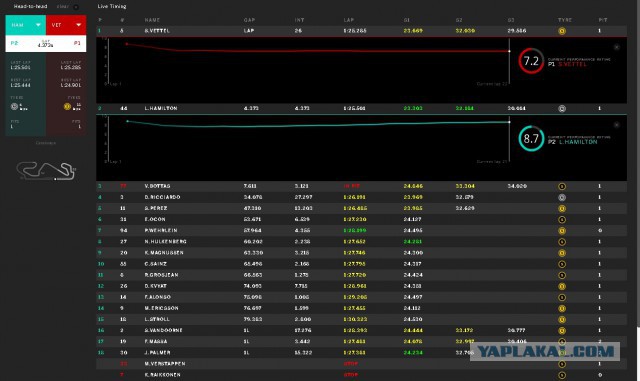Screen dimensions: 640x381
Task: Click the red STOP status in Verstappen's row
Action: pos(351,363)
